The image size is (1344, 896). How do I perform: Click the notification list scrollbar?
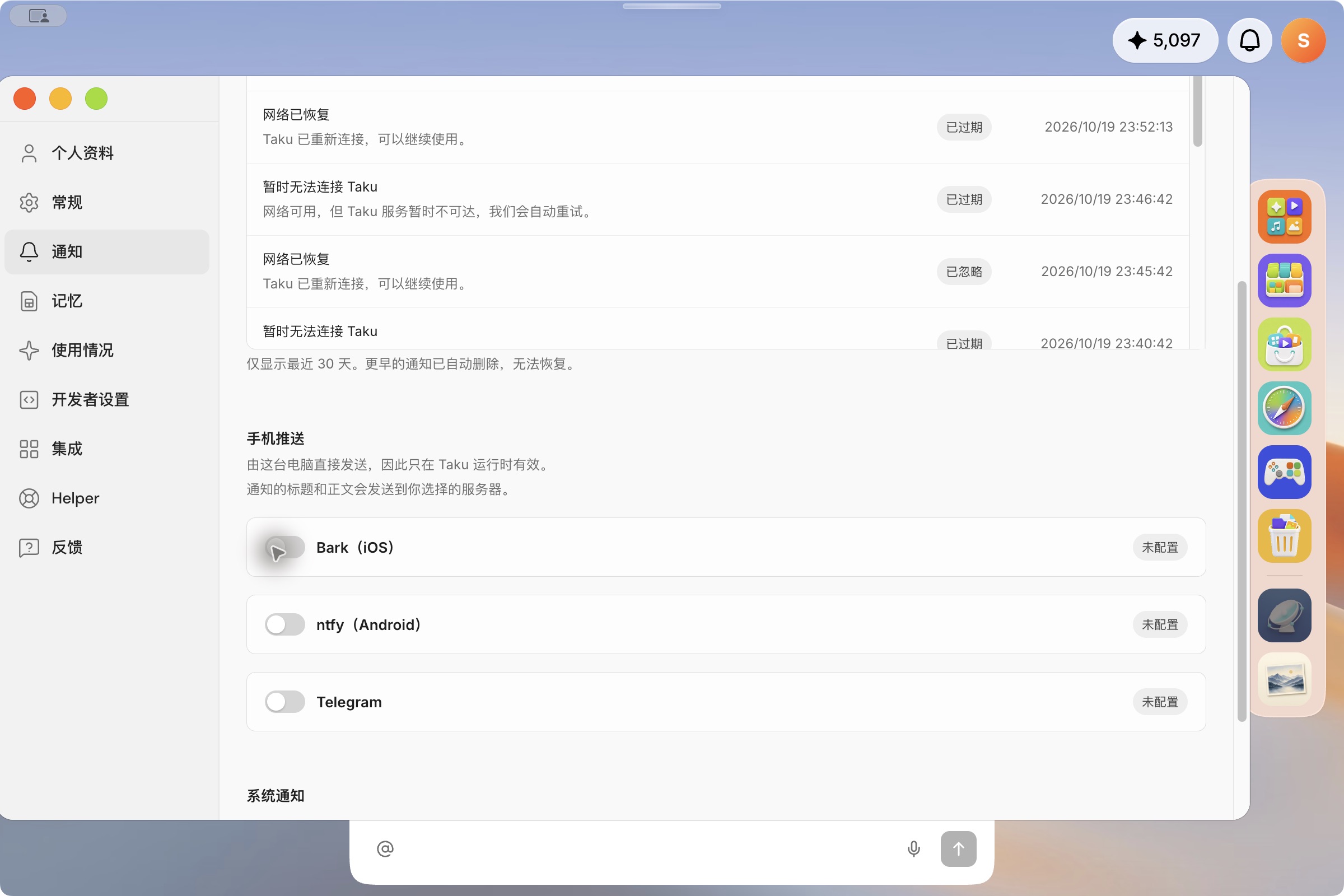pos(1198,111)
